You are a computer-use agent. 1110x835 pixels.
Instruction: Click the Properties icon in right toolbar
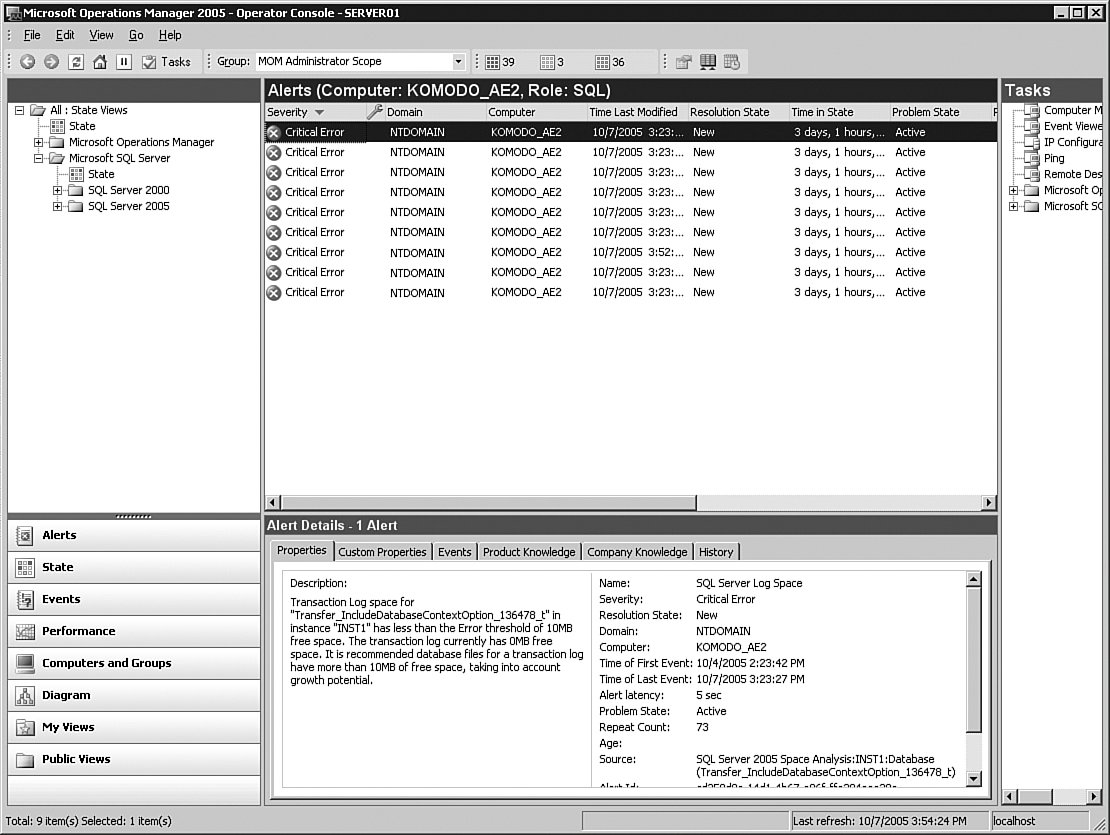684,62
